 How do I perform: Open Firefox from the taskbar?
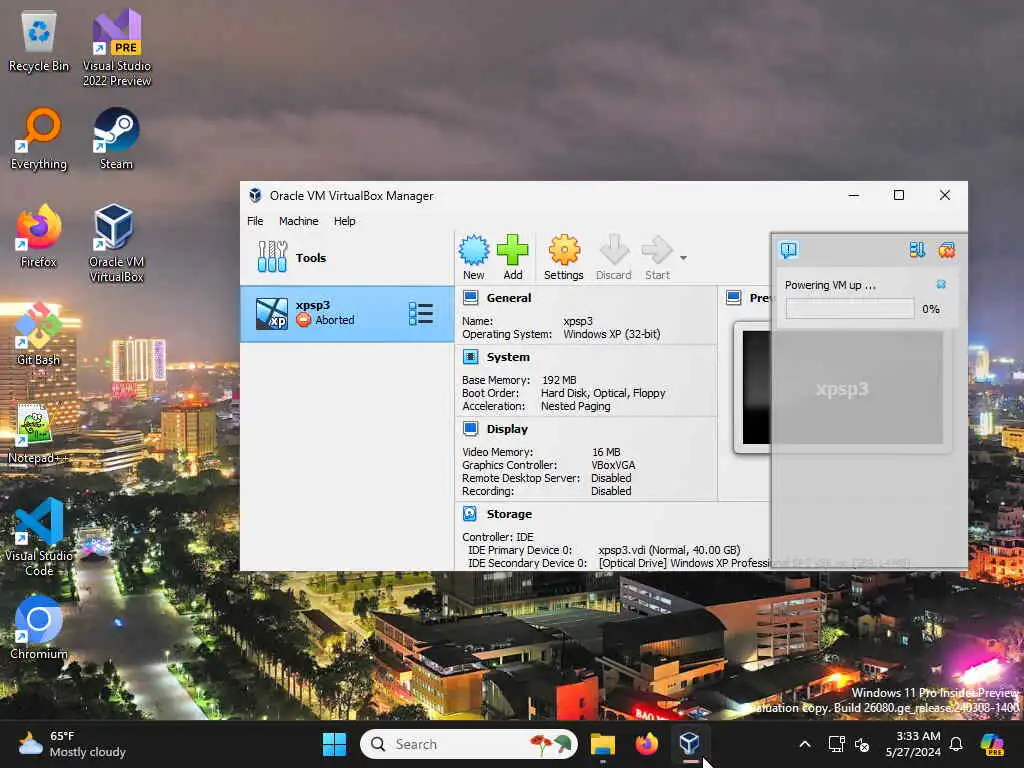(646, 744)
